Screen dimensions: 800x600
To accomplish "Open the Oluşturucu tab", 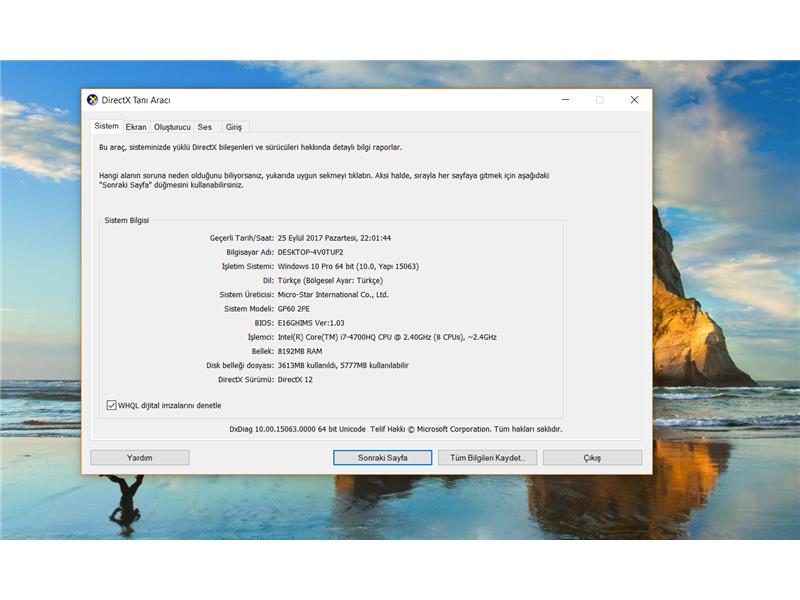I will coord(172,127).
